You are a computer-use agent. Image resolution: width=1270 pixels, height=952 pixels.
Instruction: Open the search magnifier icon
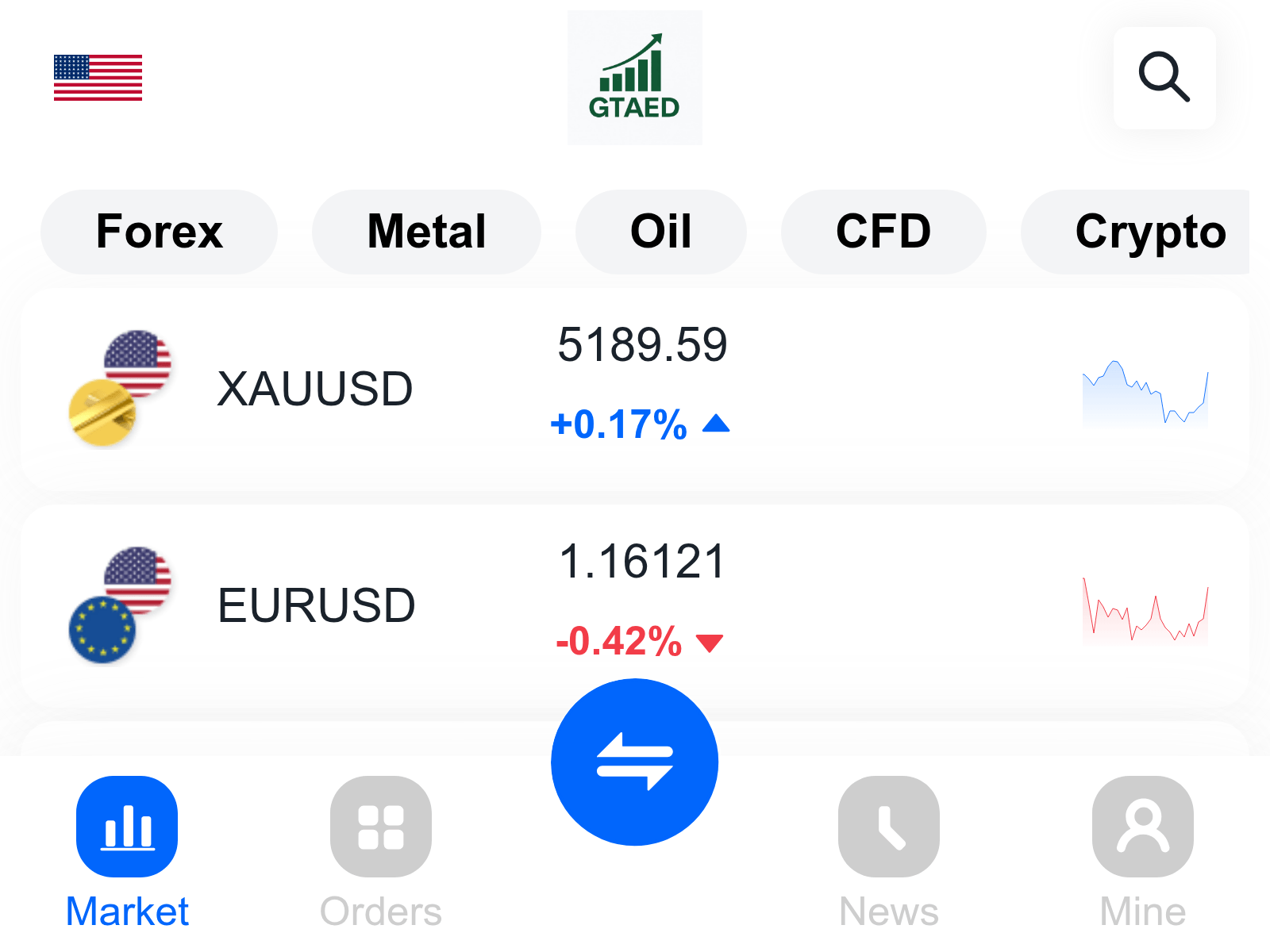pos(1164,78)
